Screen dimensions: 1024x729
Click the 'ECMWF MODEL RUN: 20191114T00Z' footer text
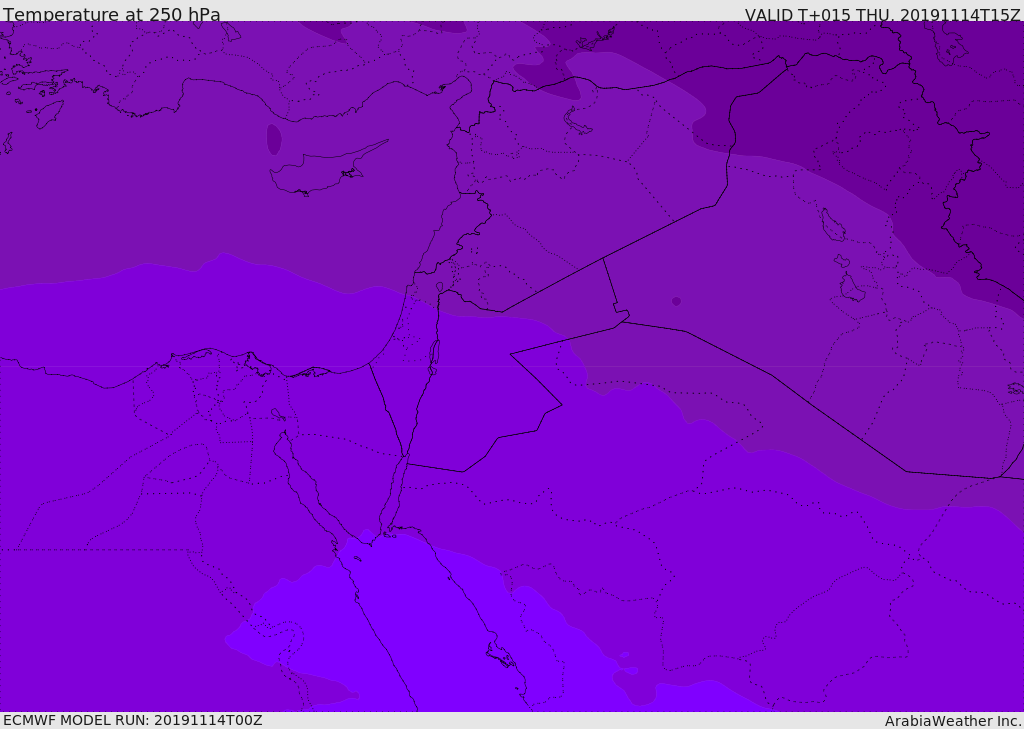[x=133, y=720]
